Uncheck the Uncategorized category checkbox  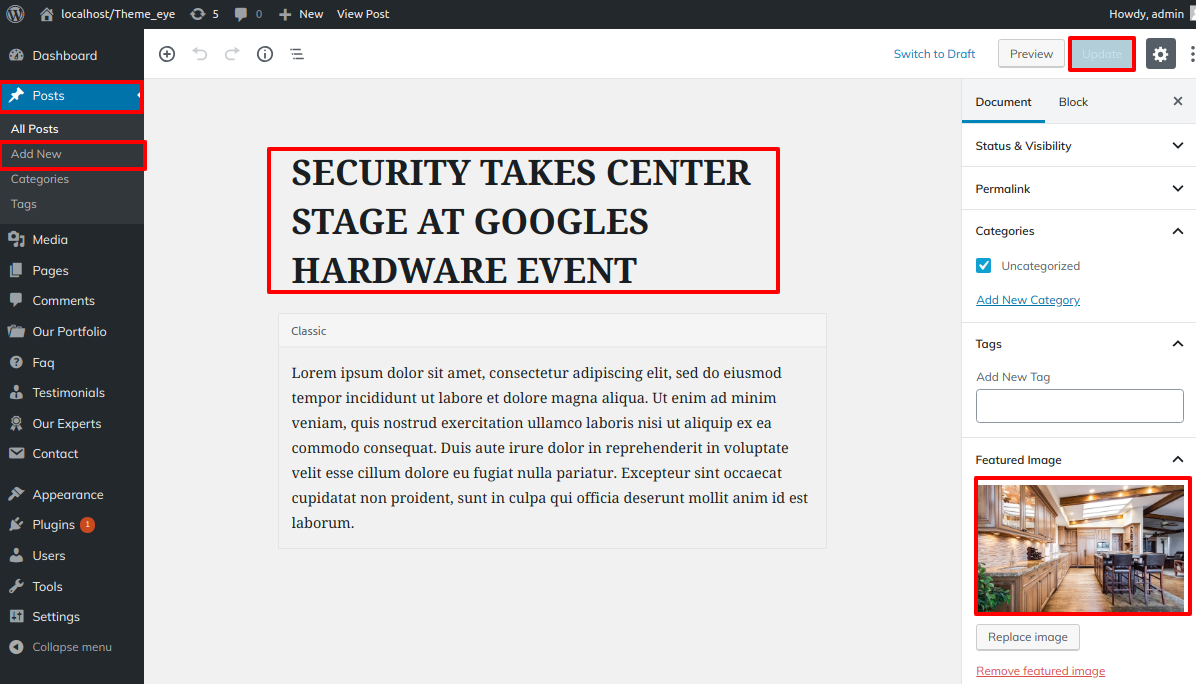tap(984, 266)
